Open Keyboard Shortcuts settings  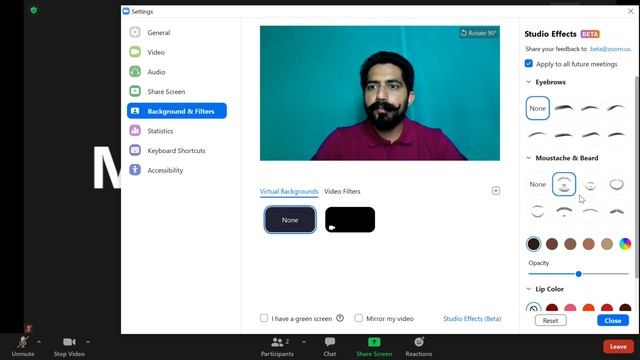coord(177,150)
